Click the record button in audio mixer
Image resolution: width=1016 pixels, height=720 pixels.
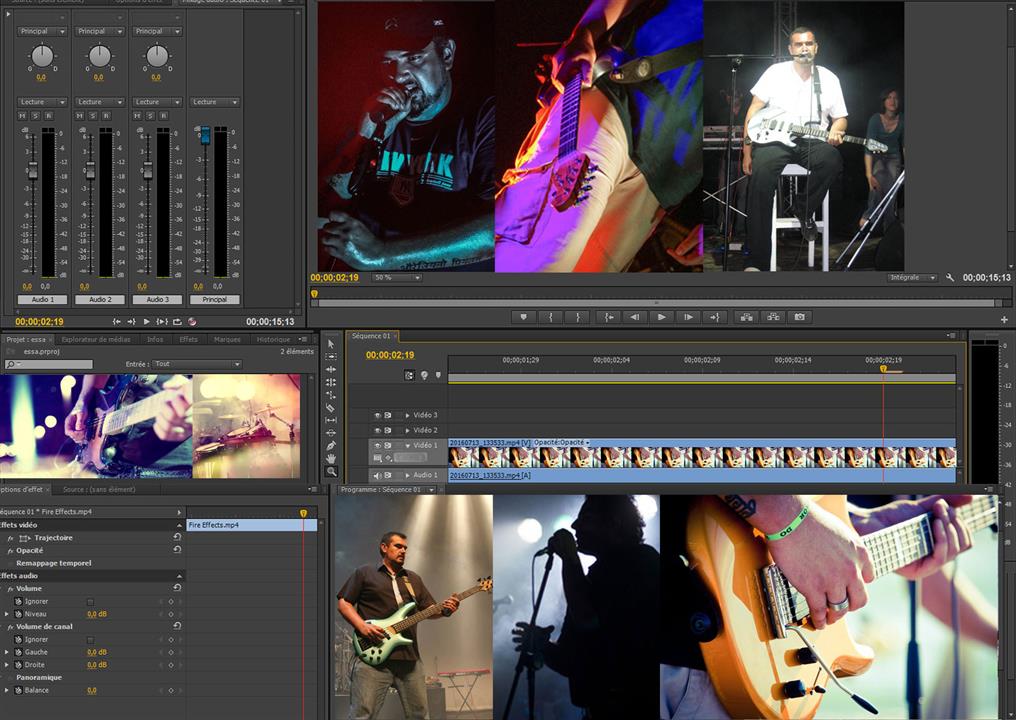point(192,321)
